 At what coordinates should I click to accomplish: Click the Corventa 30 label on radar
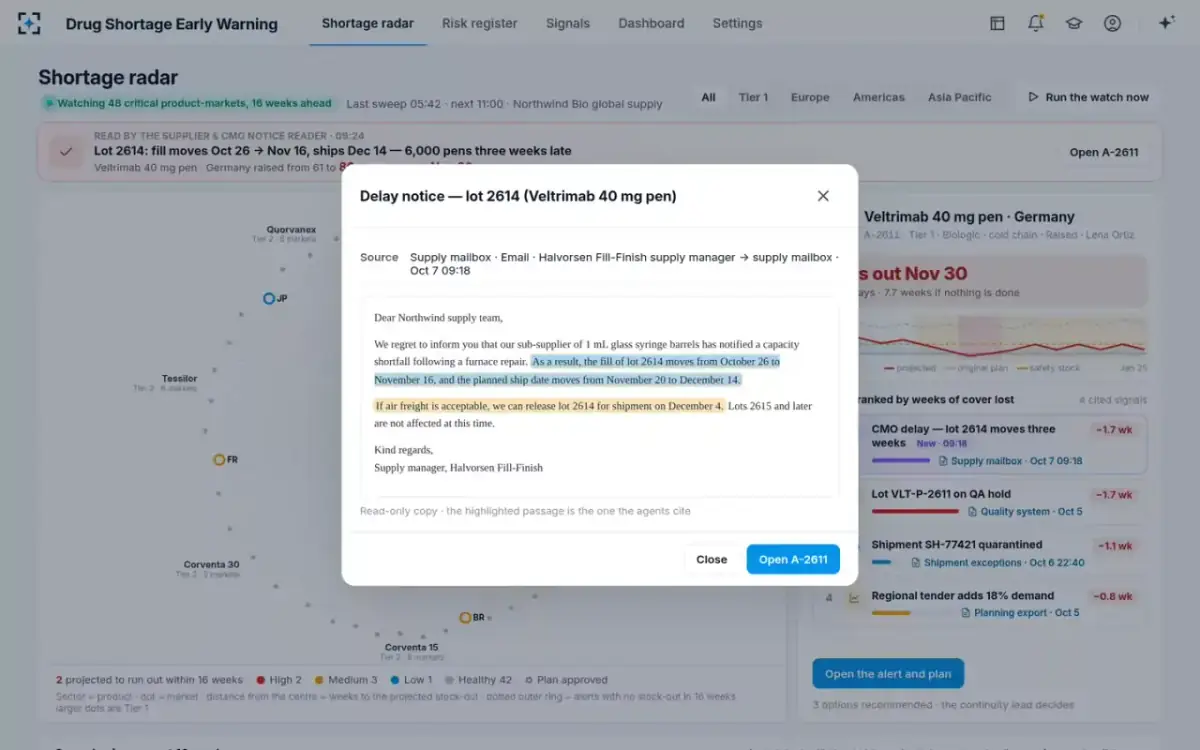click(x=211, y=565)
